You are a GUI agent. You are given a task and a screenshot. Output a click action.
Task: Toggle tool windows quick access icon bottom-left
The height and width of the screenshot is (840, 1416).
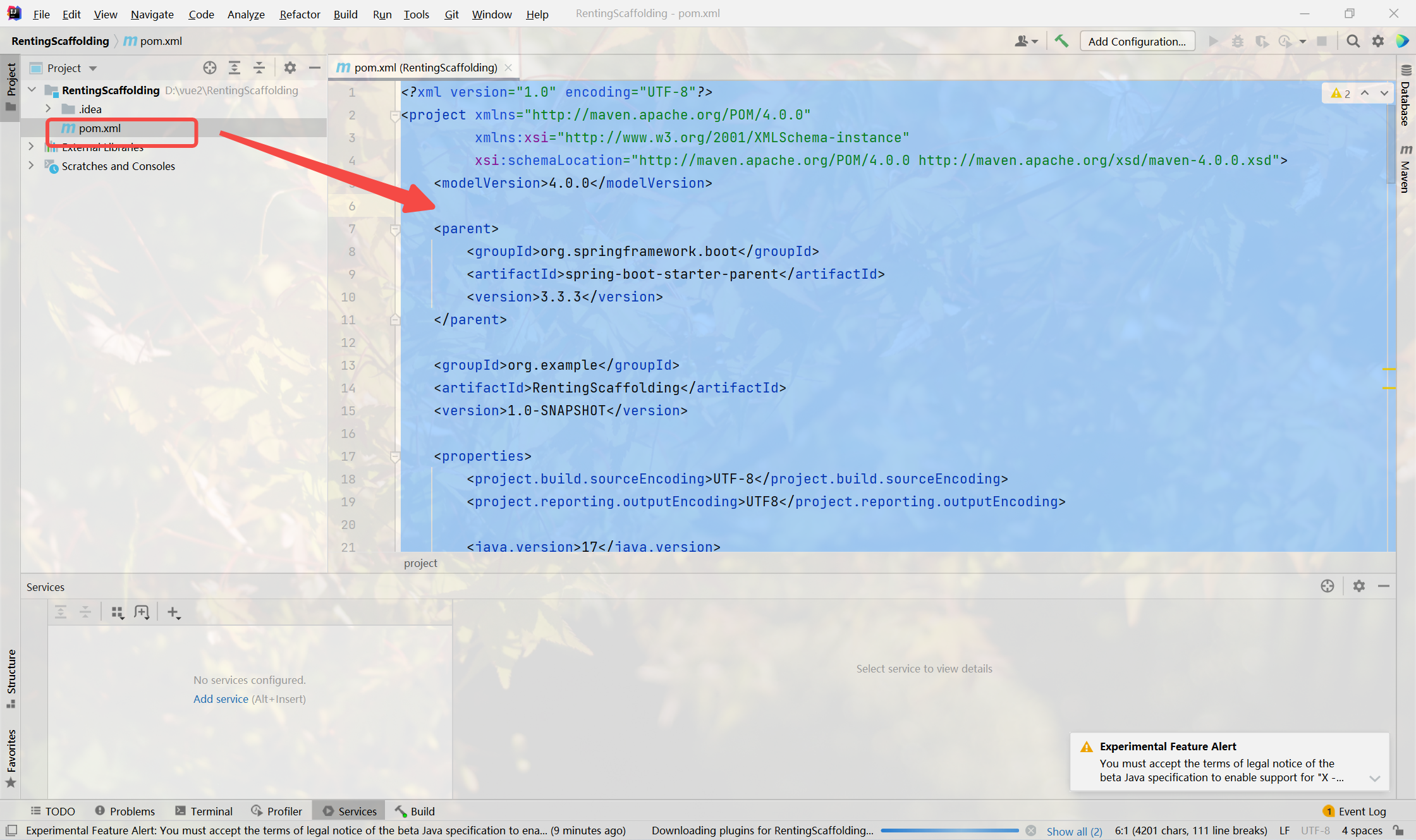(11, 831)
